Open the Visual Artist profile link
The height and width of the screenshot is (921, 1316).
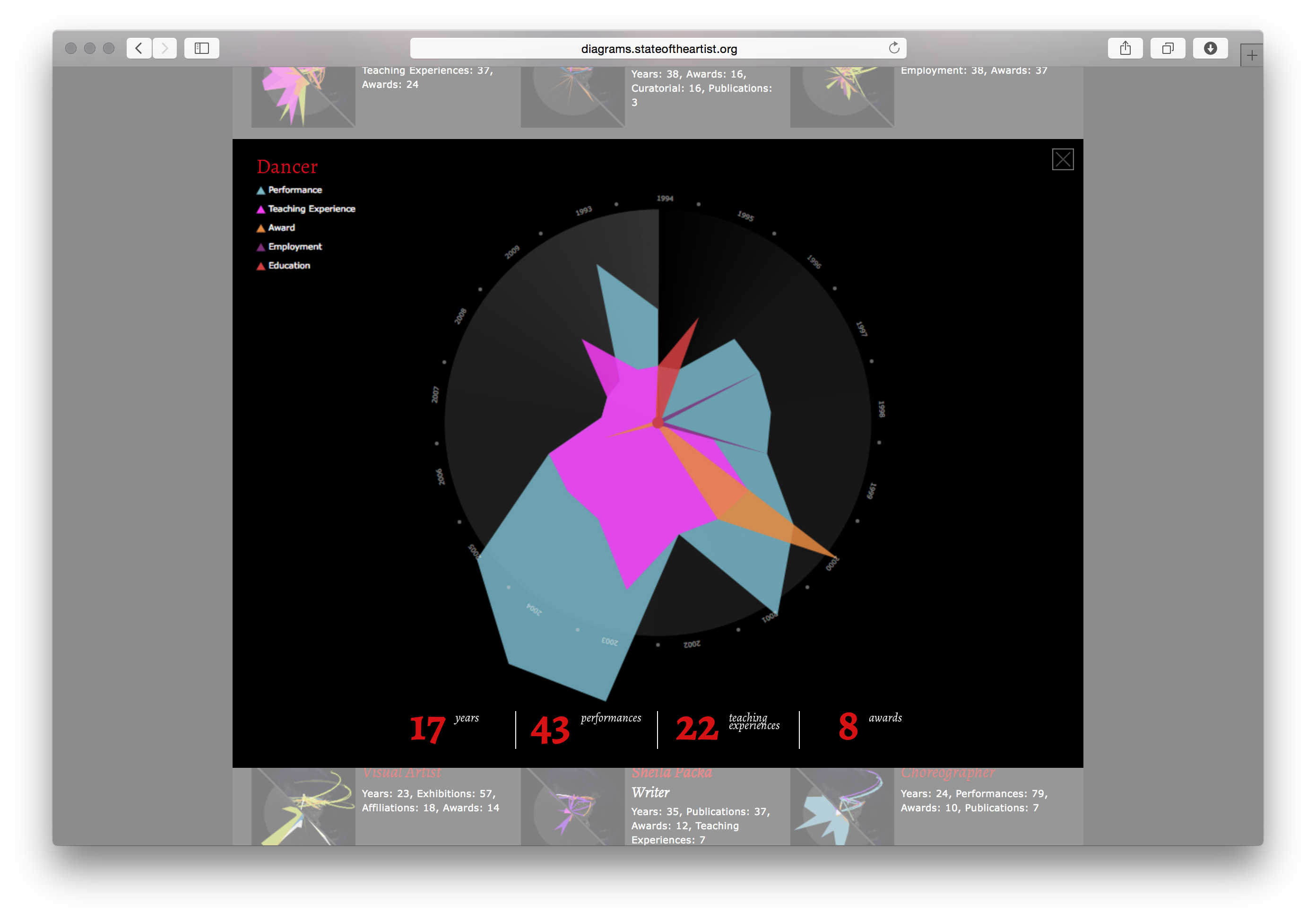point(401,772)
